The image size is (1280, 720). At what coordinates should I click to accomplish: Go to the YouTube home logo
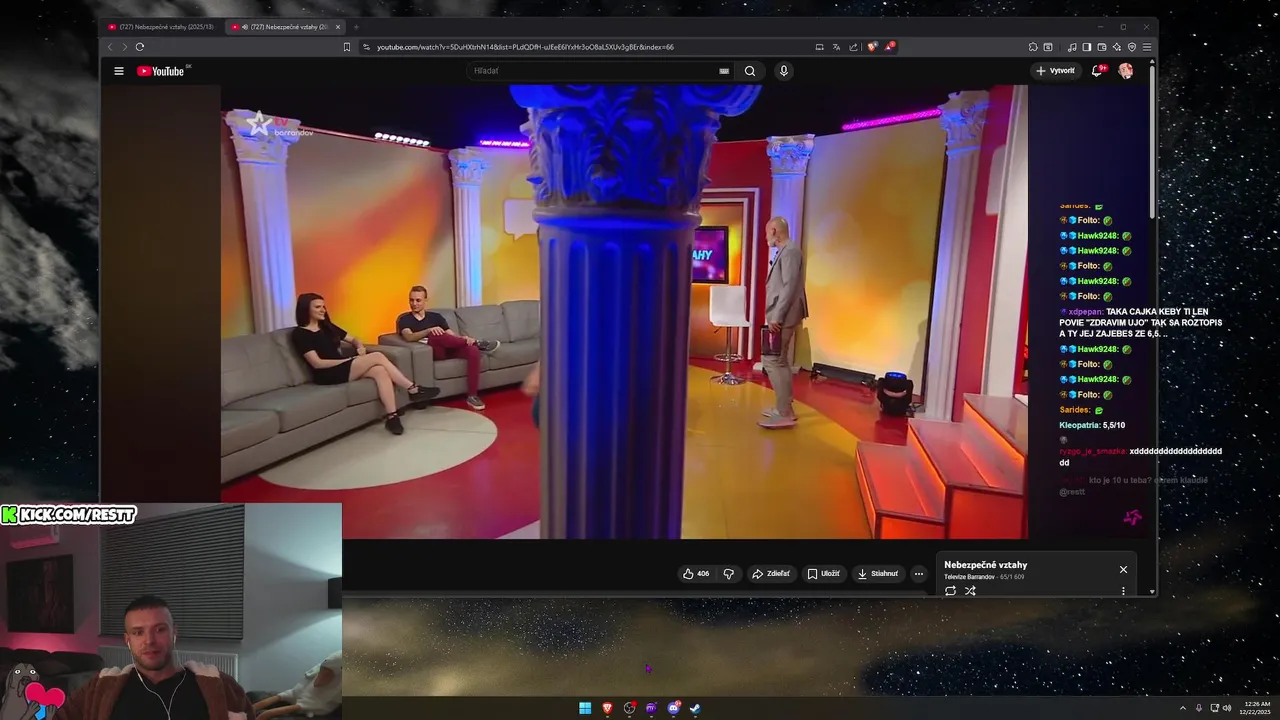[x=160, y=71]
